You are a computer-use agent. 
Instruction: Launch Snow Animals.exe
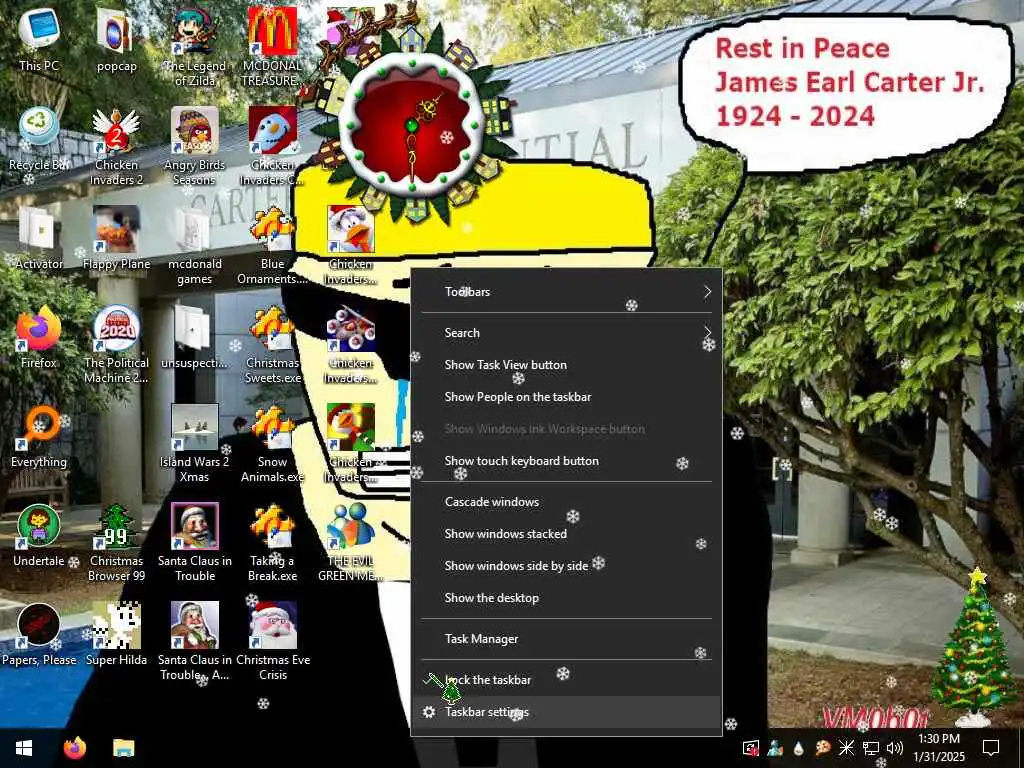click(x=272, y=442)
